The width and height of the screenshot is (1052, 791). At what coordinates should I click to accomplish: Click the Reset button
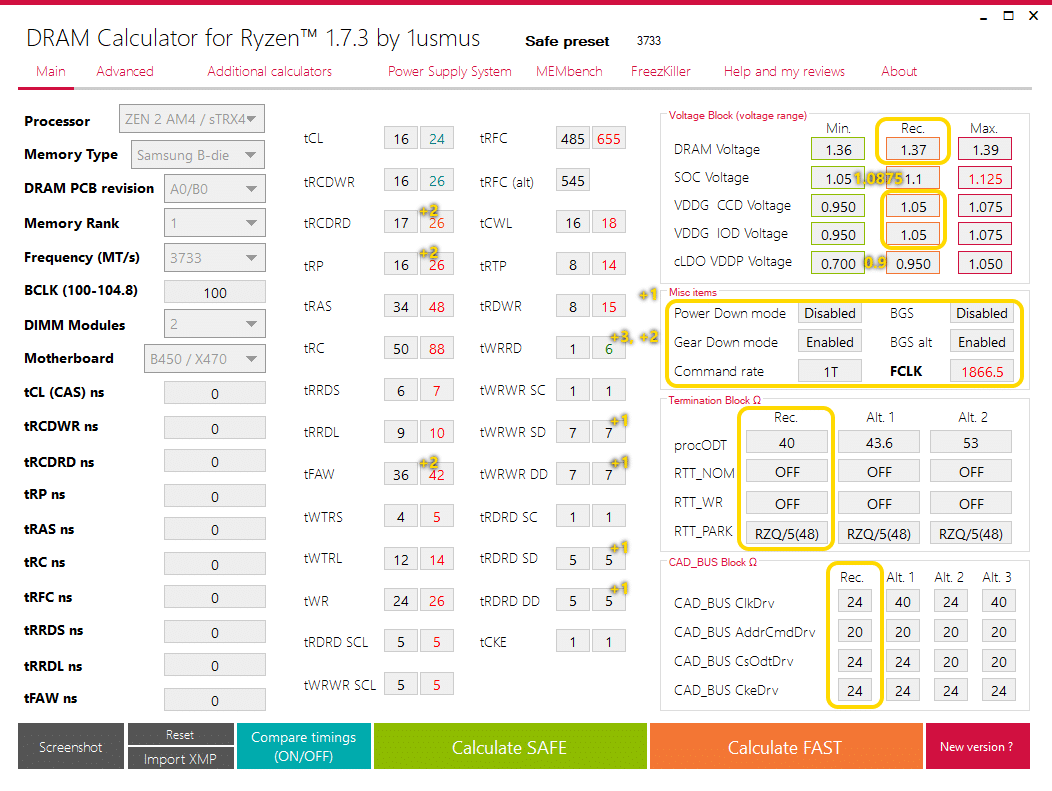click(180, 734)
